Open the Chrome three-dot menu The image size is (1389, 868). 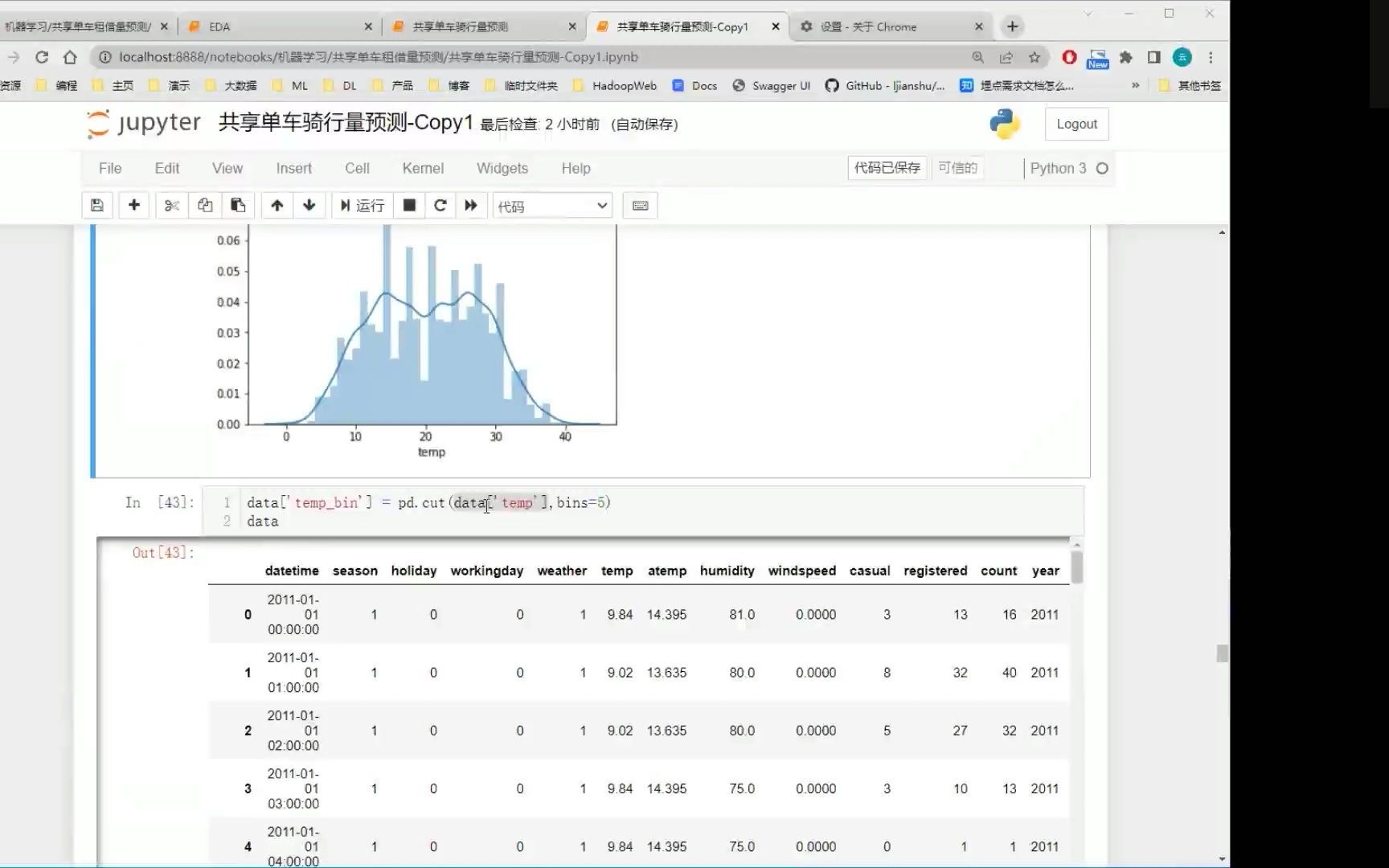tap(1211, 57)
